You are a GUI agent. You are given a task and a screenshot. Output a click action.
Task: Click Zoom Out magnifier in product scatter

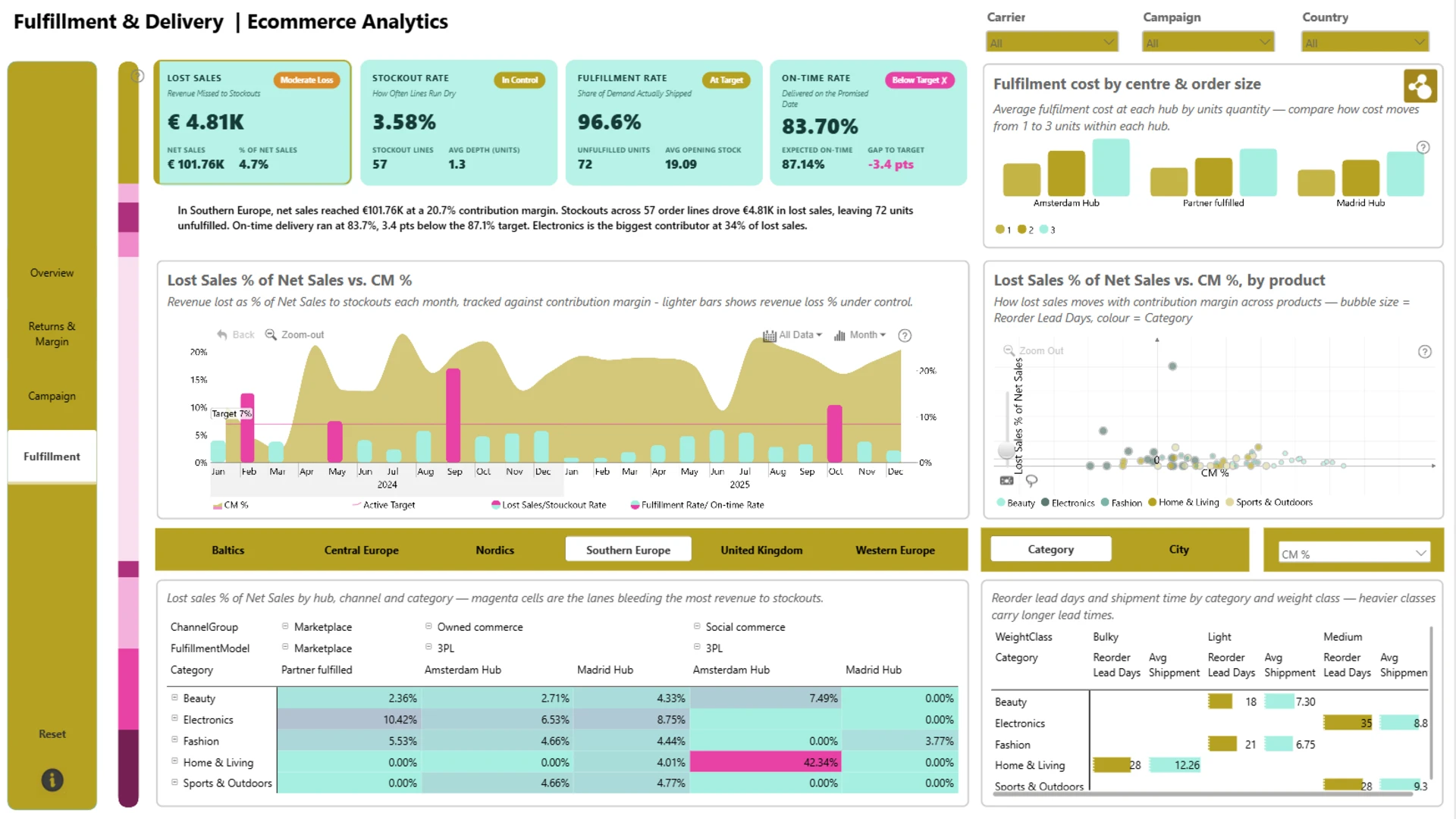pyautogui.click(x=1009, y=350)
